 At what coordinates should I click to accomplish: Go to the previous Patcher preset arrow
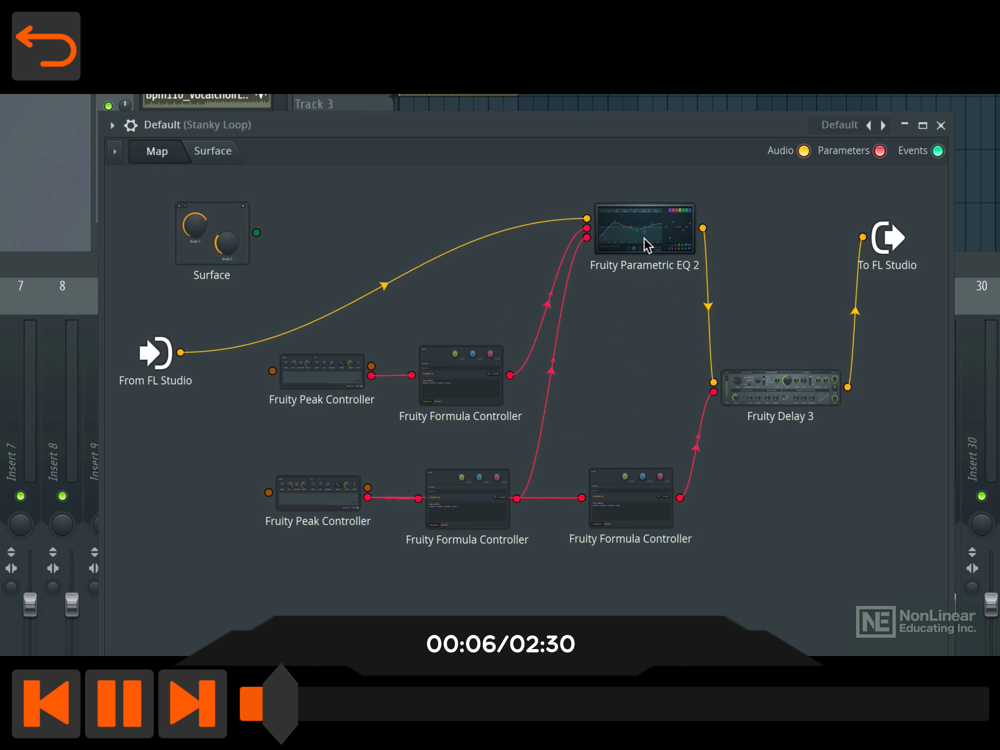[869, 126]
